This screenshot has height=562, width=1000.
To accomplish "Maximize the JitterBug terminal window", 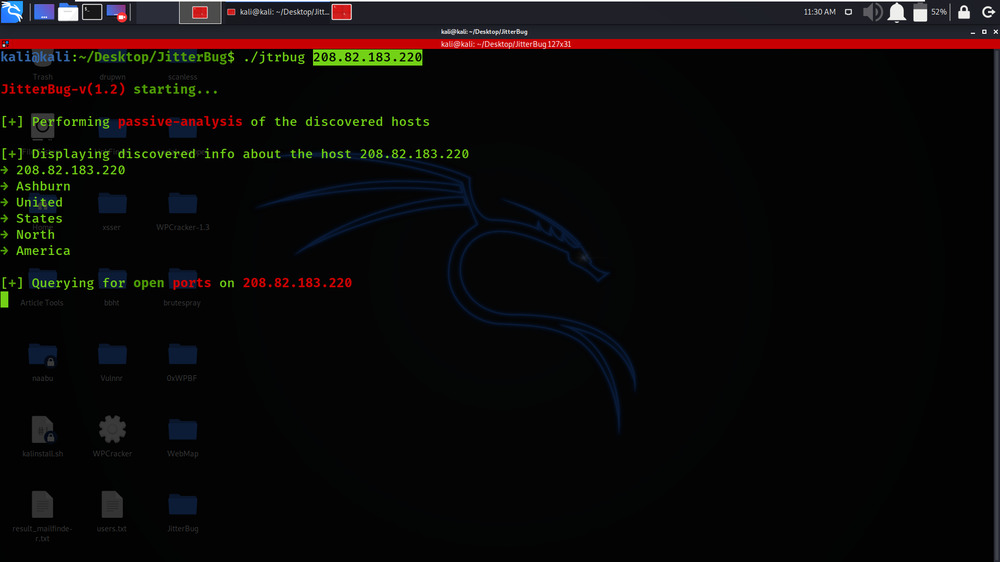I will click(984, 32).
